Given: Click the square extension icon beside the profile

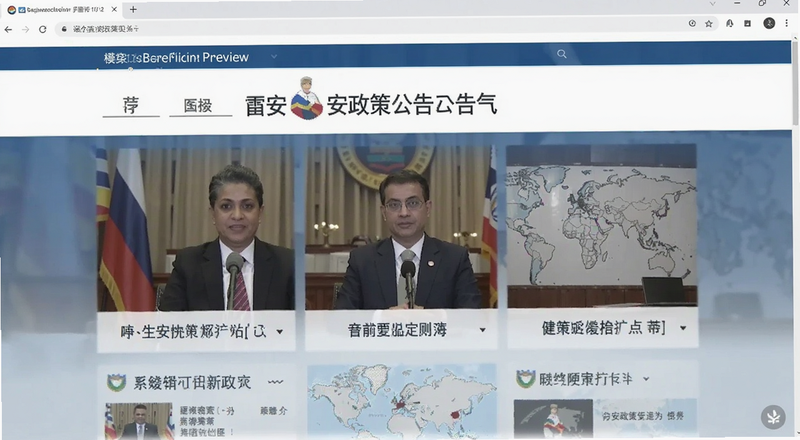Looking at the screenshot, I should [747, 23].
